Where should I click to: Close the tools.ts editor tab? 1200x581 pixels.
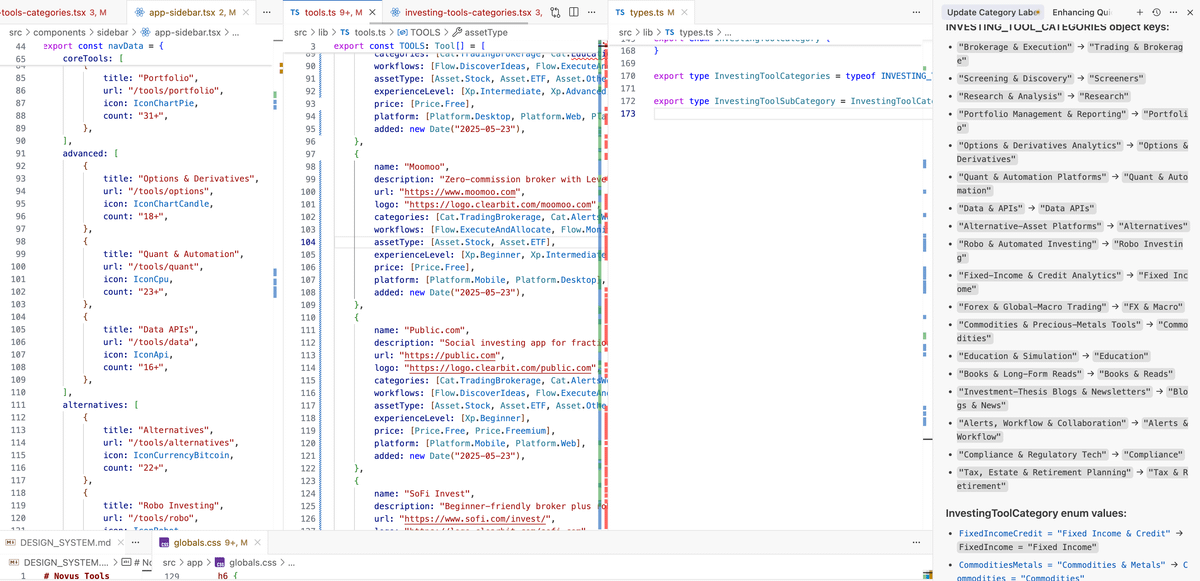372,12
